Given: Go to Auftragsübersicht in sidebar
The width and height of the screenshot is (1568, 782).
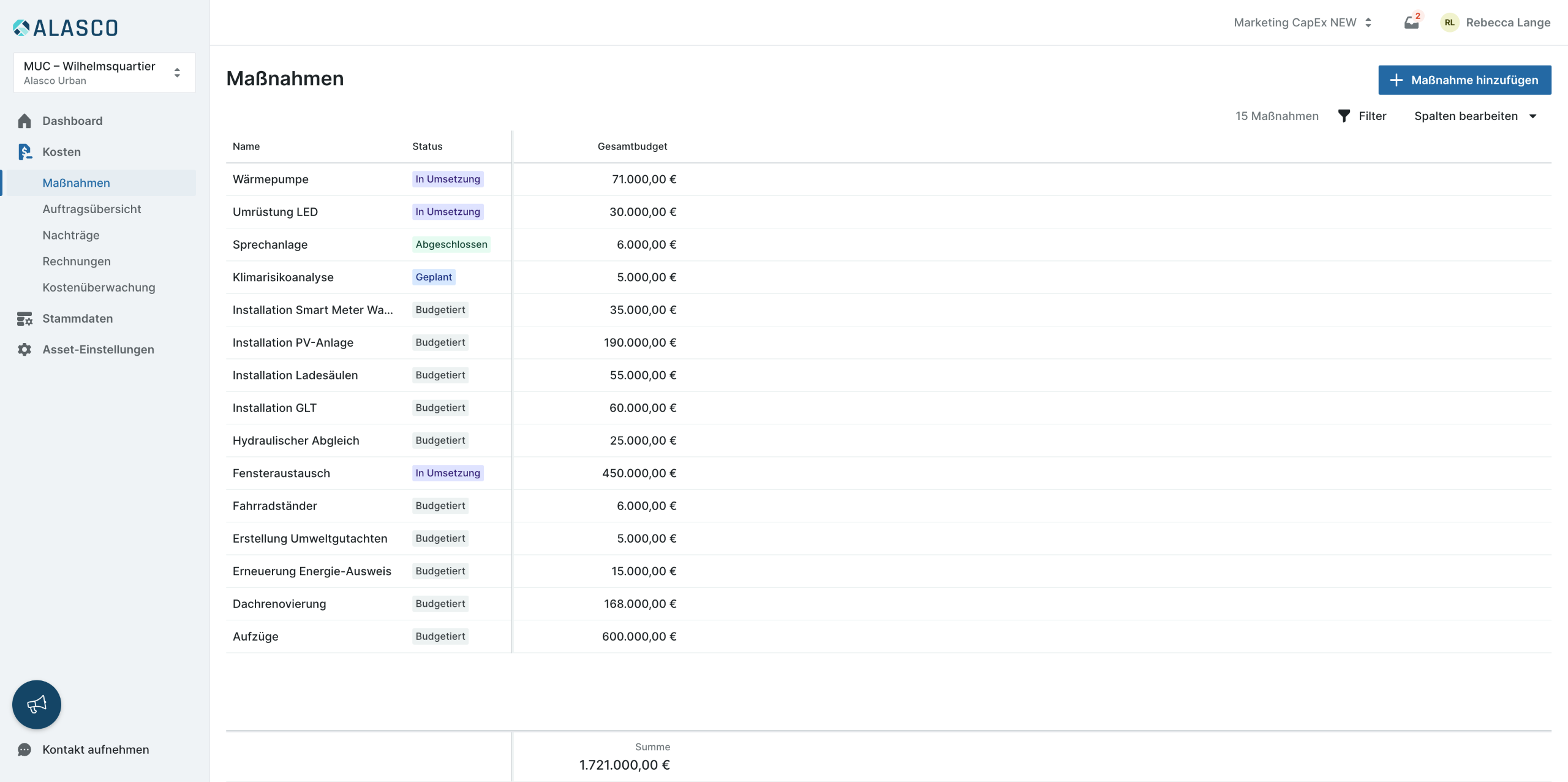Looking at the screenshot, I should [x=92, y=209].
